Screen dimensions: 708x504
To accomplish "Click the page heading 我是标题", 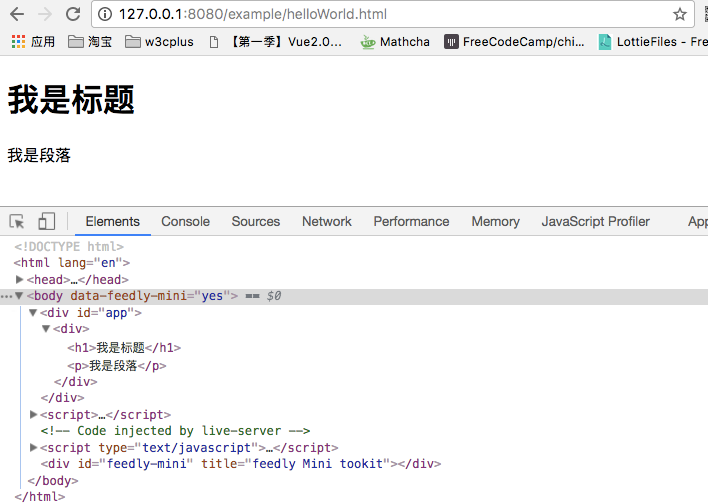I will pos(71,100).
